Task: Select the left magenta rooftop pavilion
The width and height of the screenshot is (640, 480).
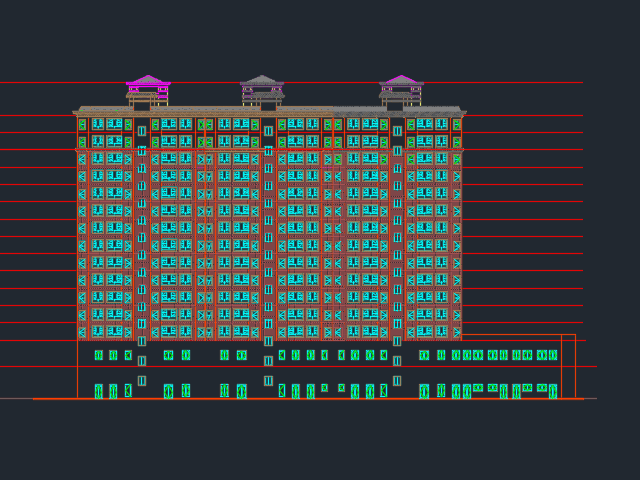Action: point(148,83)
